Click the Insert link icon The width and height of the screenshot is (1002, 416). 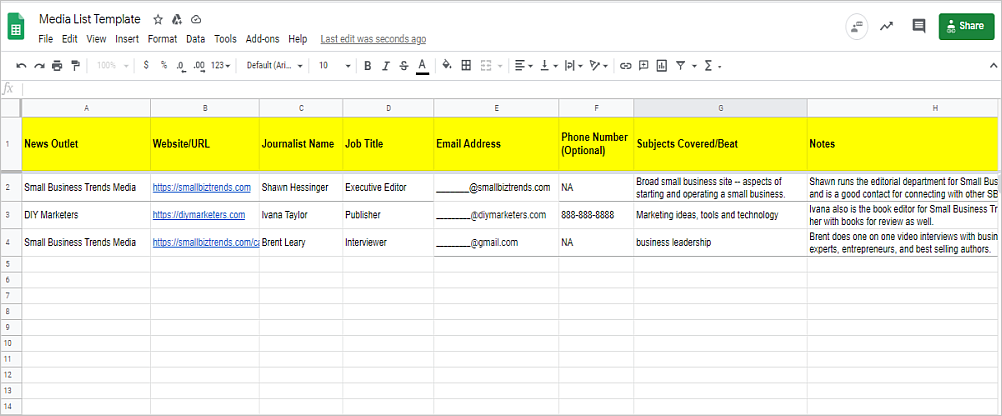626,65
